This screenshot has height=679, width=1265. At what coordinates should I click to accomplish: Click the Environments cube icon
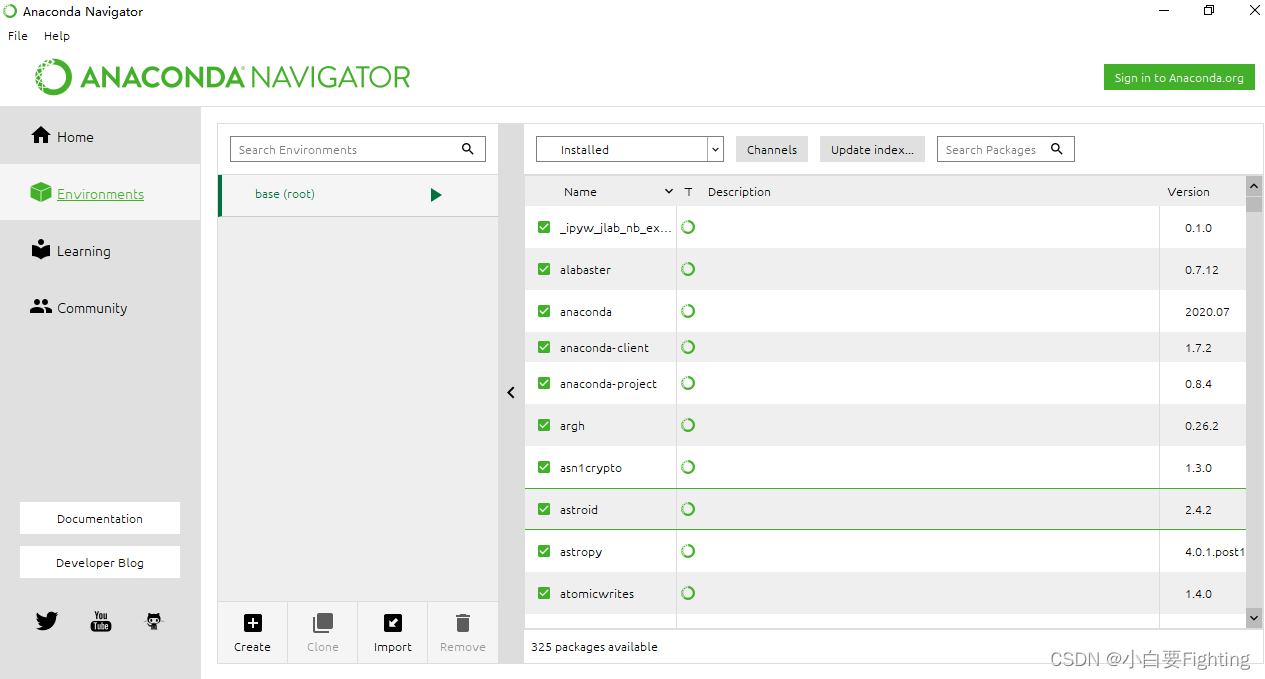(41, 192)
